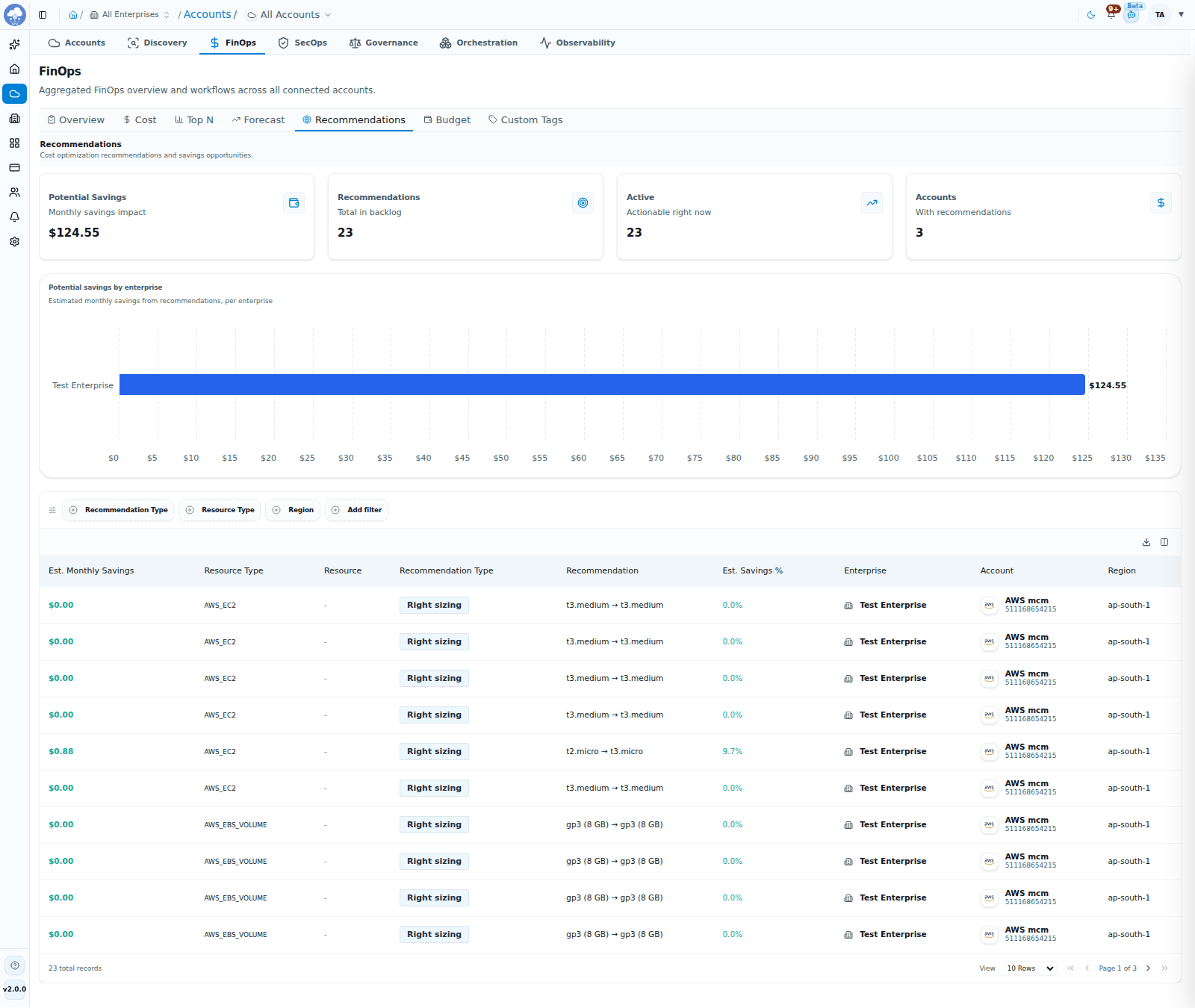Sort by Est. Monthly Savings column header

[x=91, y=570]
